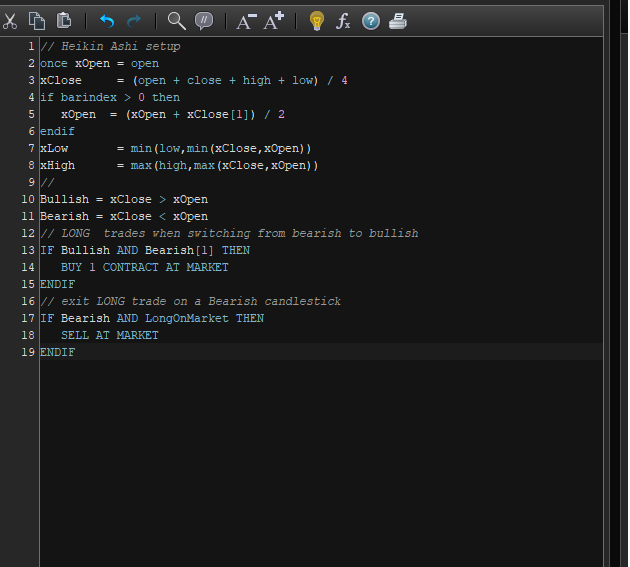Click the empty editor area below the code

320,460
